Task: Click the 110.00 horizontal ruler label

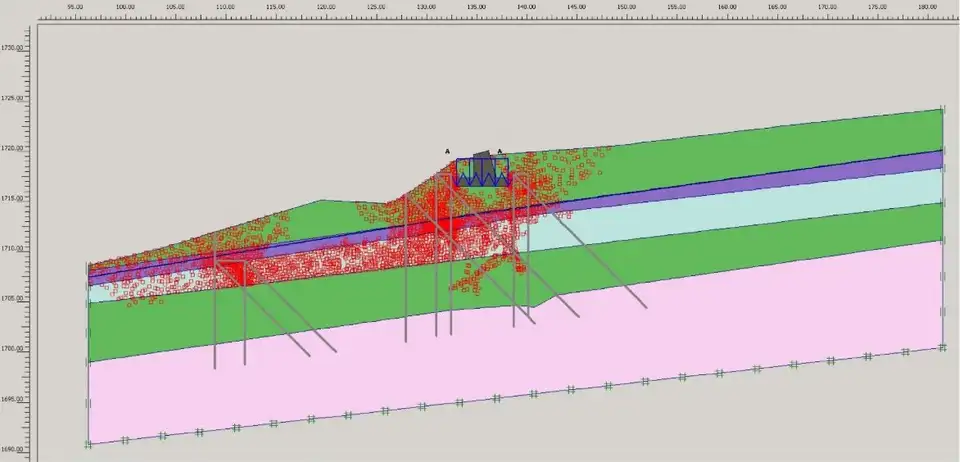Action: 225,6
